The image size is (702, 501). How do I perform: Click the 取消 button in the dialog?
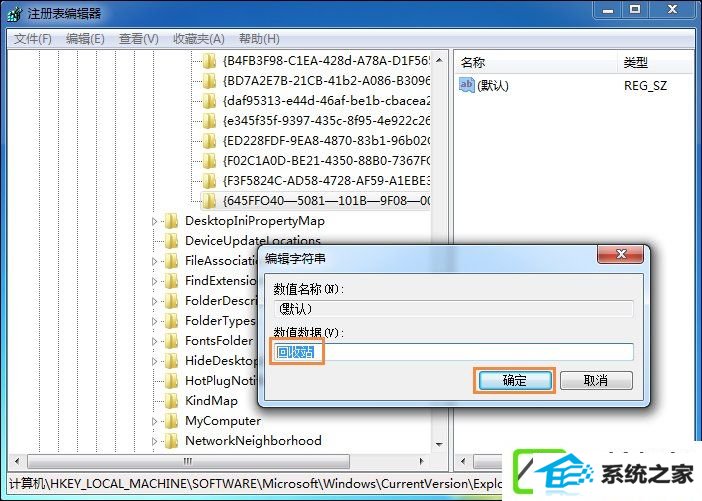(x=596, y=381)
